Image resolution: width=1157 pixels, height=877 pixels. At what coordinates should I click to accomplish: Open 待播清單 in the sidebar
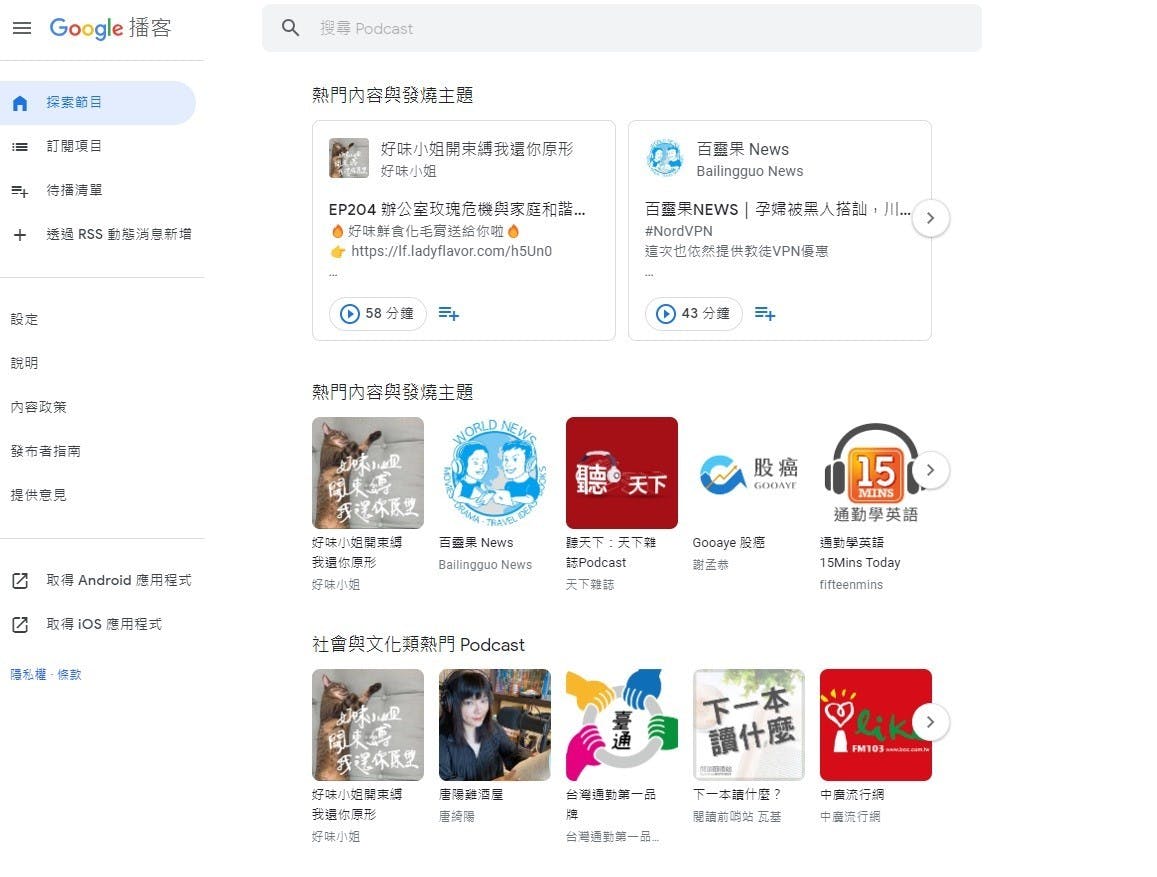pyautogui.click(x=97, y=190)
